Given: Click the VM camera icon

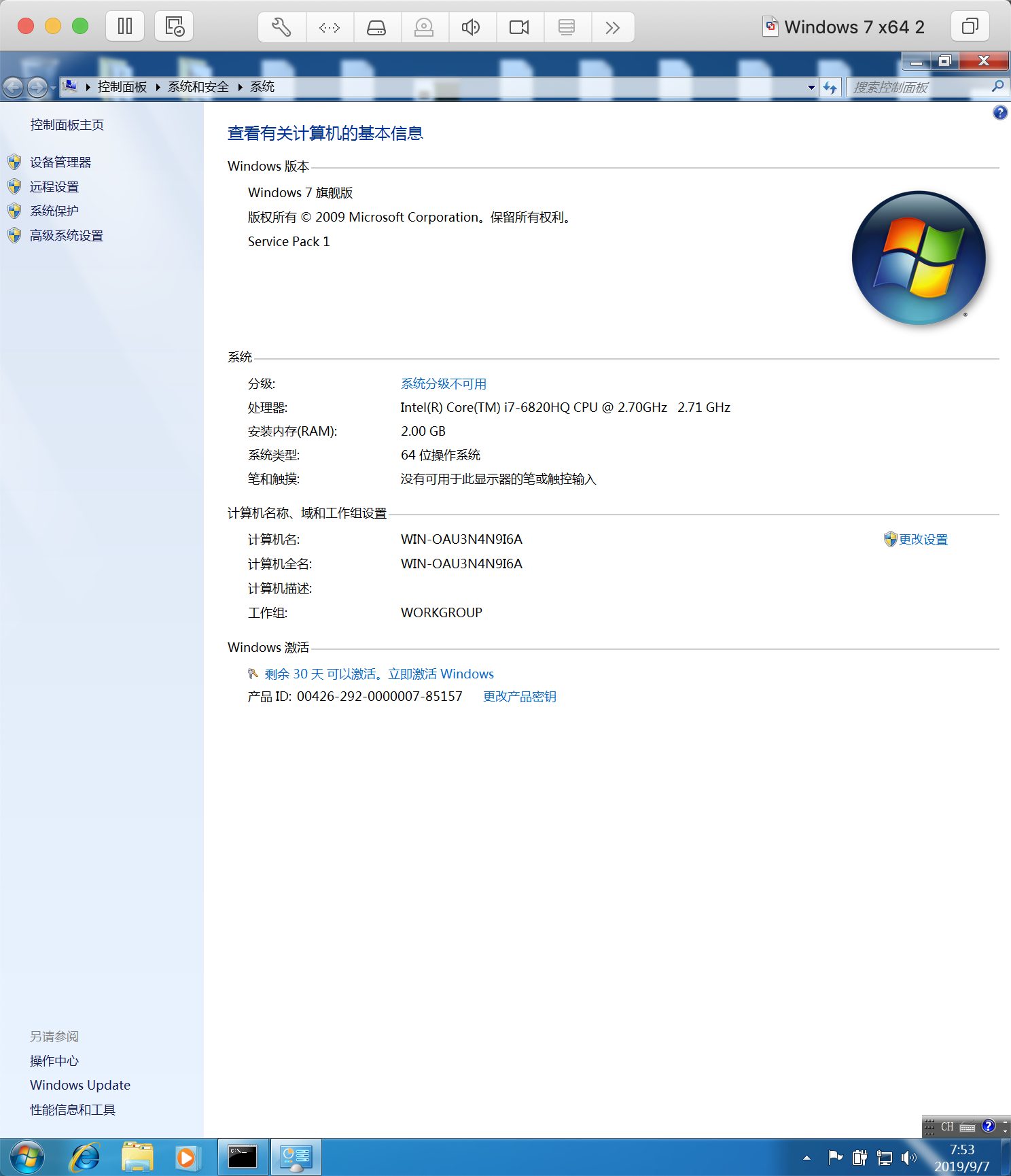Looking at the screenshot, I should pos(520,27).
